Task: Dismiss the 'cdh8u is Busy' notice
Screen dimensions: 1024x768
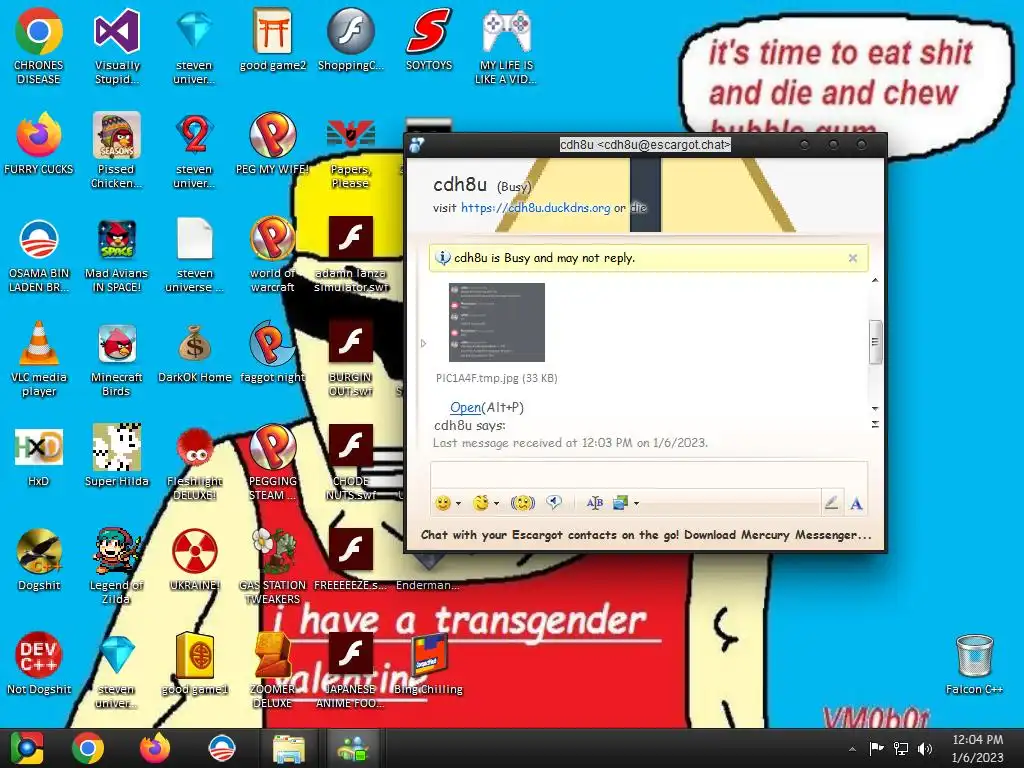Action: [852, 258]
